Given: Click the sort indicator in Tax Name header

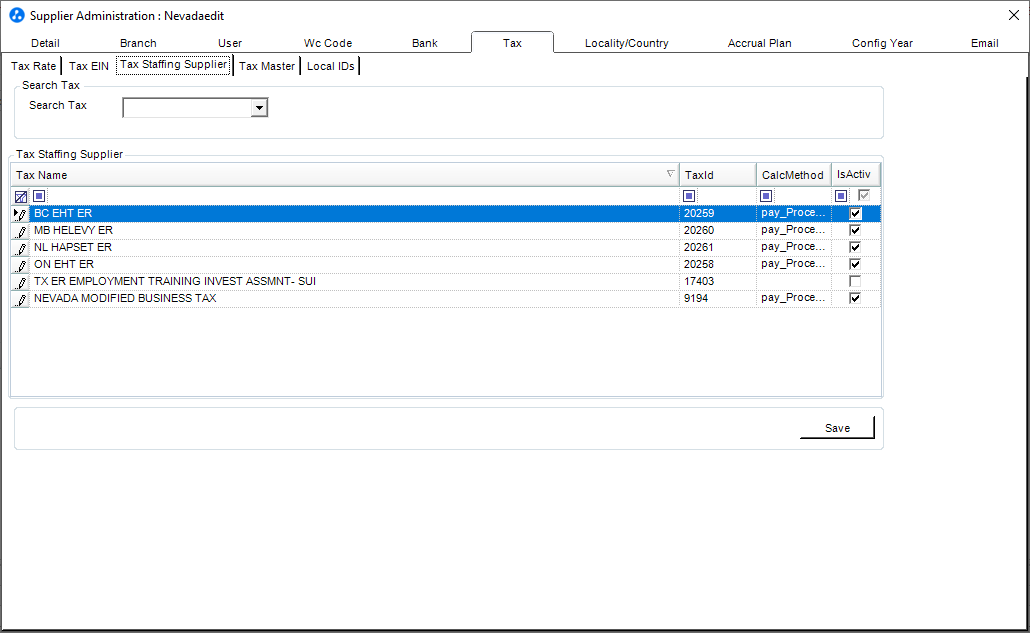Looking at the screenshot, I should click(x=670, y=174).
